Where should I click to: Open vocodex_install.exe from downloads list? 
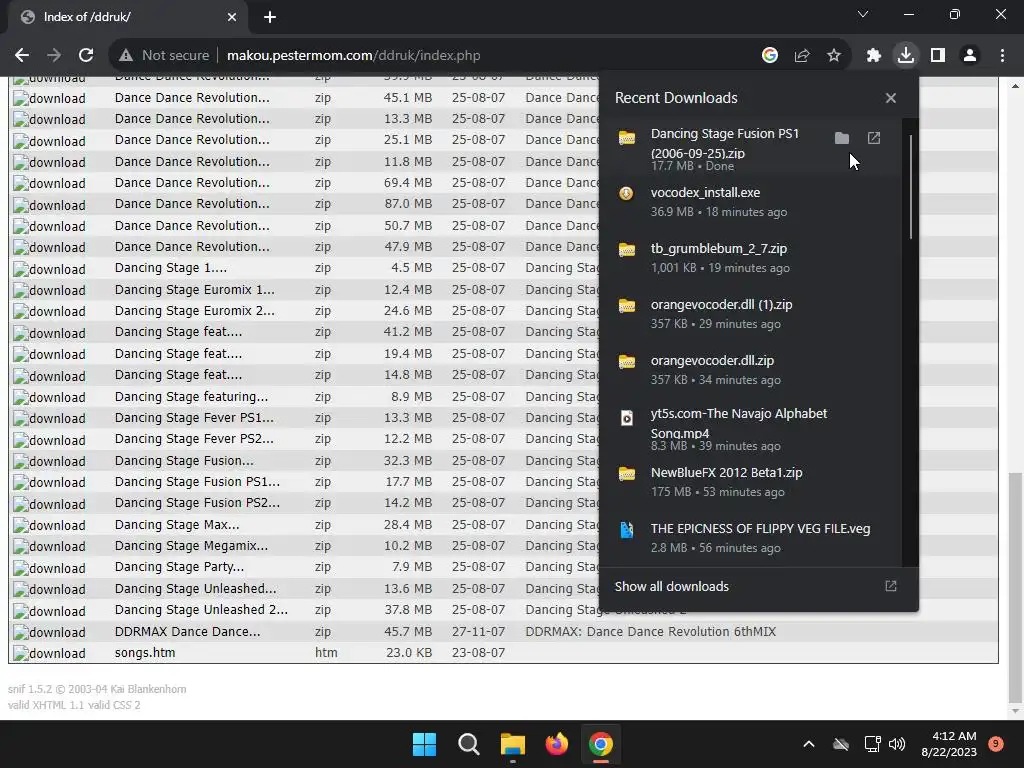(x=751, y=201)
